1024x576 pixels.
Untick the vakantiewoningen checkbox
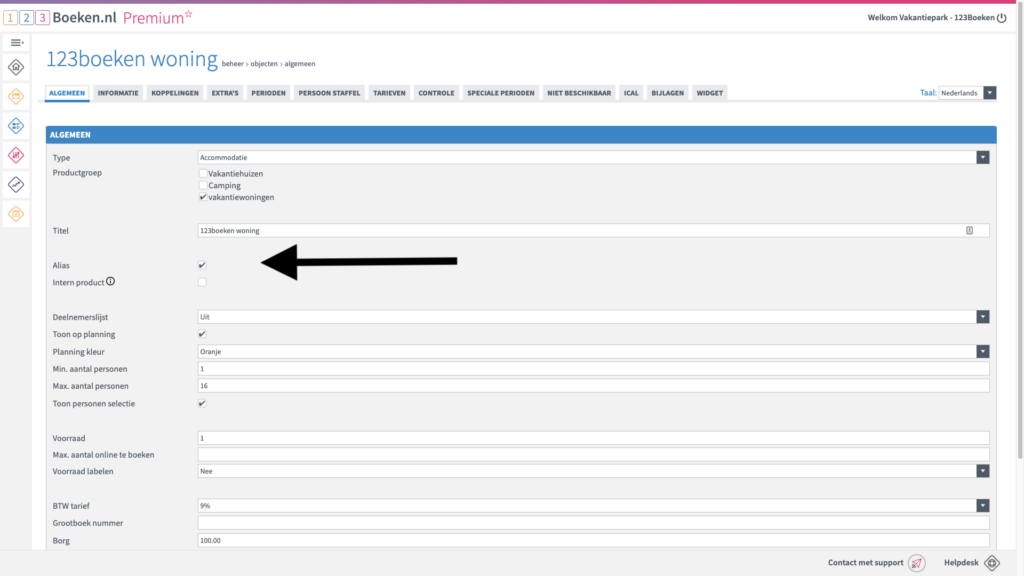tap(203, 197)
